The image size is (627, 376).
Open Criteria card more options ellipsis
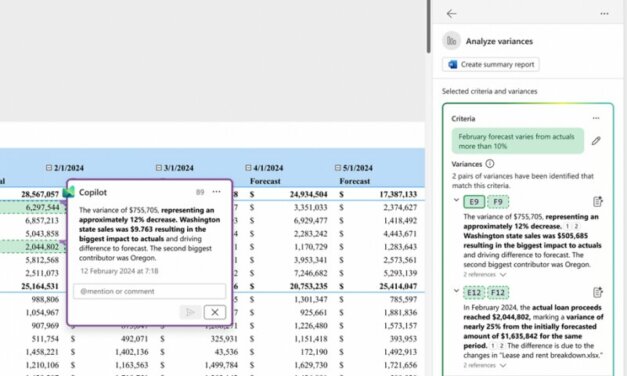coord(596,118)
